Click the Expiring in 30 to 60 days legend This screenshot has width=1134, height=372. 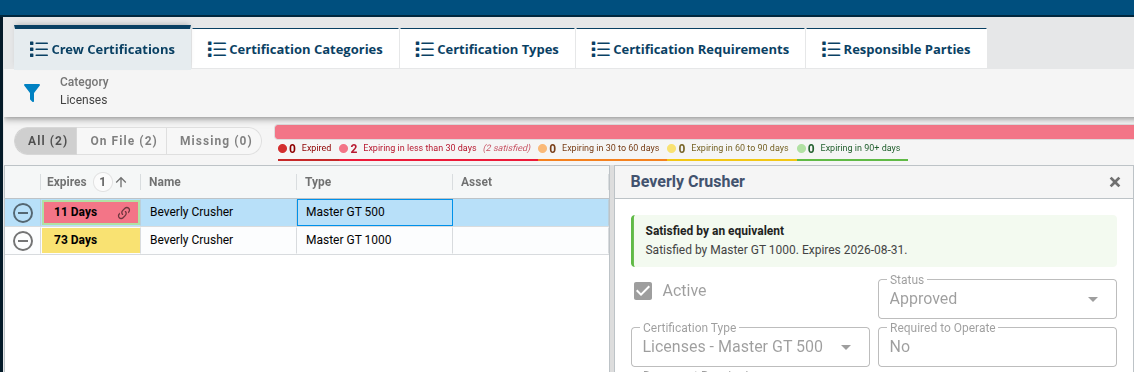[598, 148]
